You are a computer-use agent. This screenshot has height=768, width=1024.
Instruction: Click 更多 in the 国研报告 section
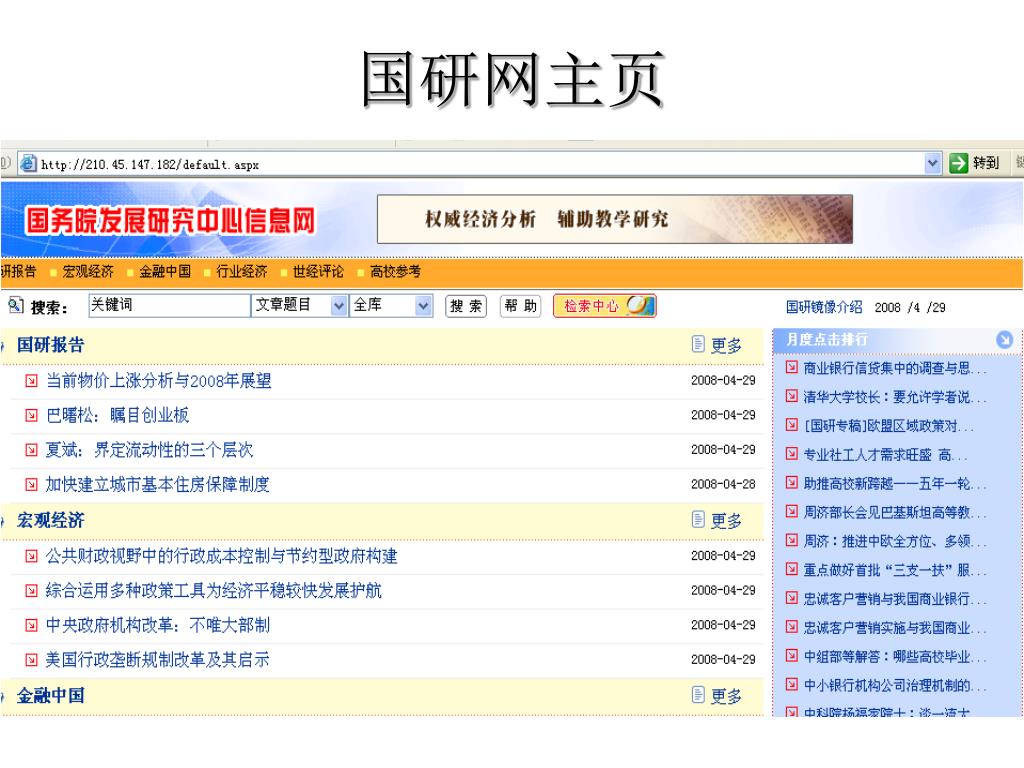726,345
